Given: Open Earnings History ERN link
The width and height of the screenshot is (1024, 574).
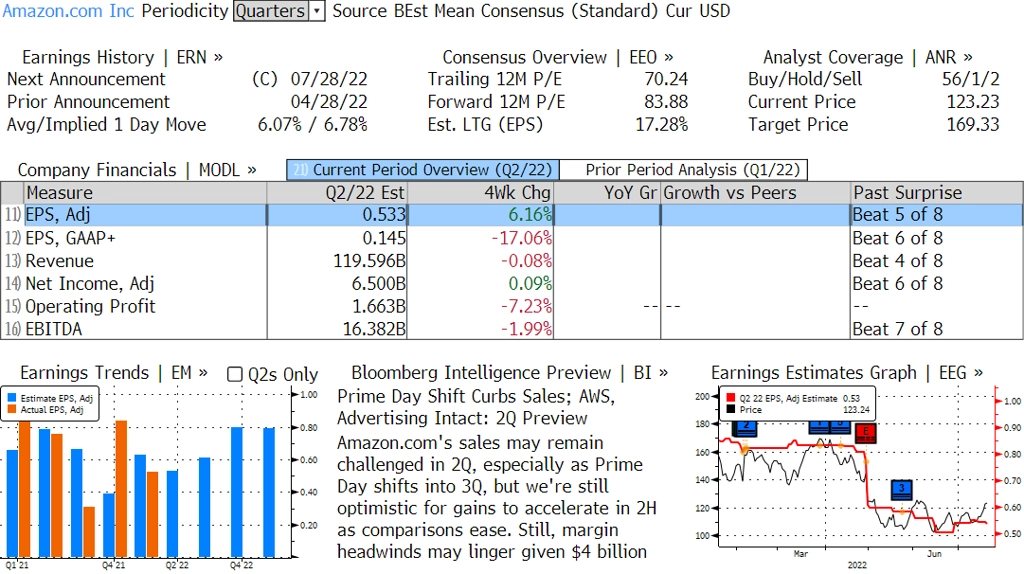Looking at the screenshot, I should [x=122, y=57].
